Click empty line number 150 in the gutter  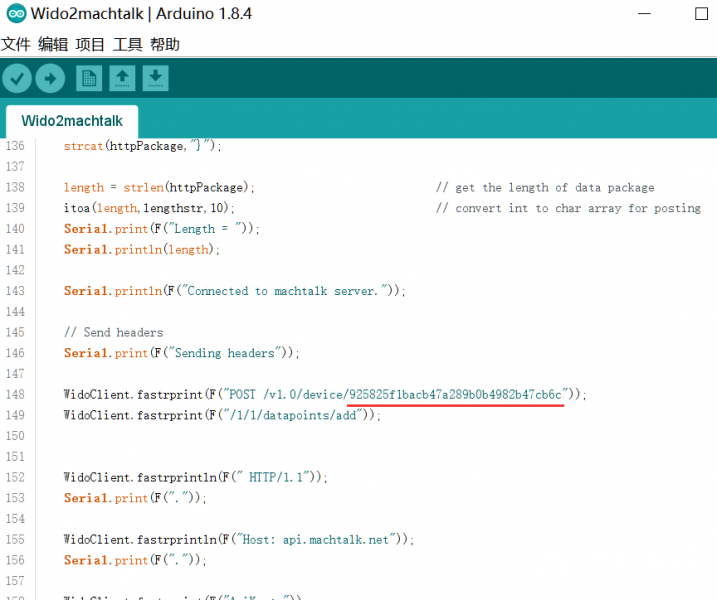tap(15, 436)
